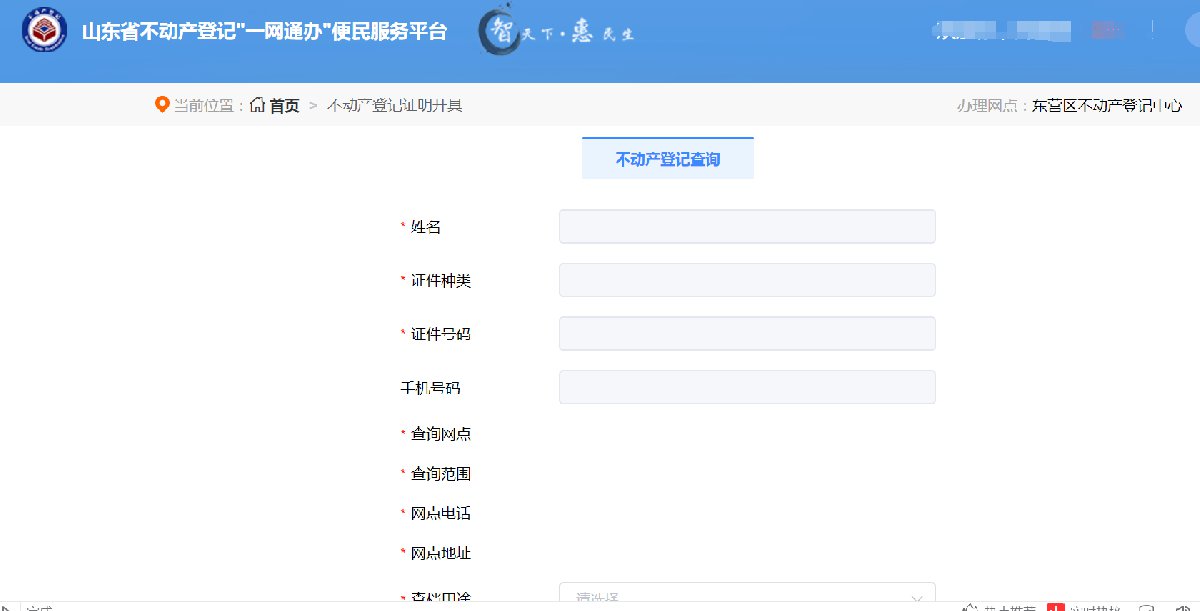Click the 查询网点 field label
The image size is (1200, 611).
pos(440,434)
